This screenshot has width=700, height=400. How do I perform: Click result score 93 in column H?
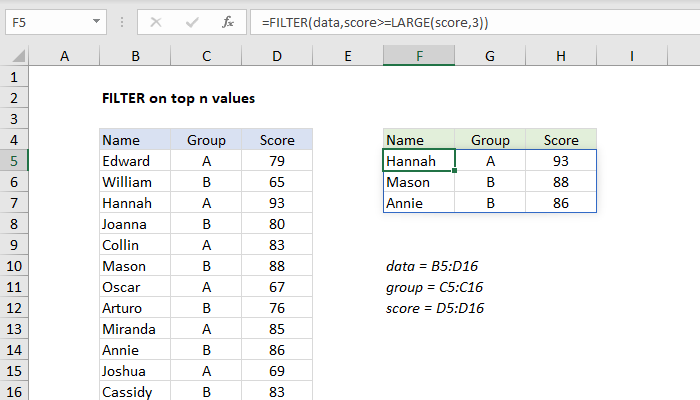(561, 161)
